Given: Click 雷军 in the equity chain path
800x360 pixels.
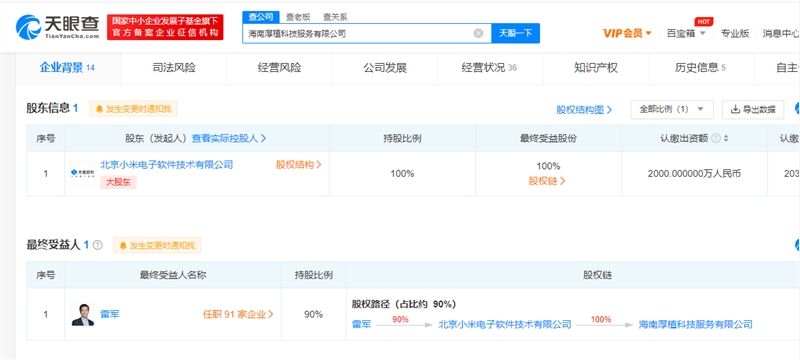Looking at the screenshot, I should [361, 324].
